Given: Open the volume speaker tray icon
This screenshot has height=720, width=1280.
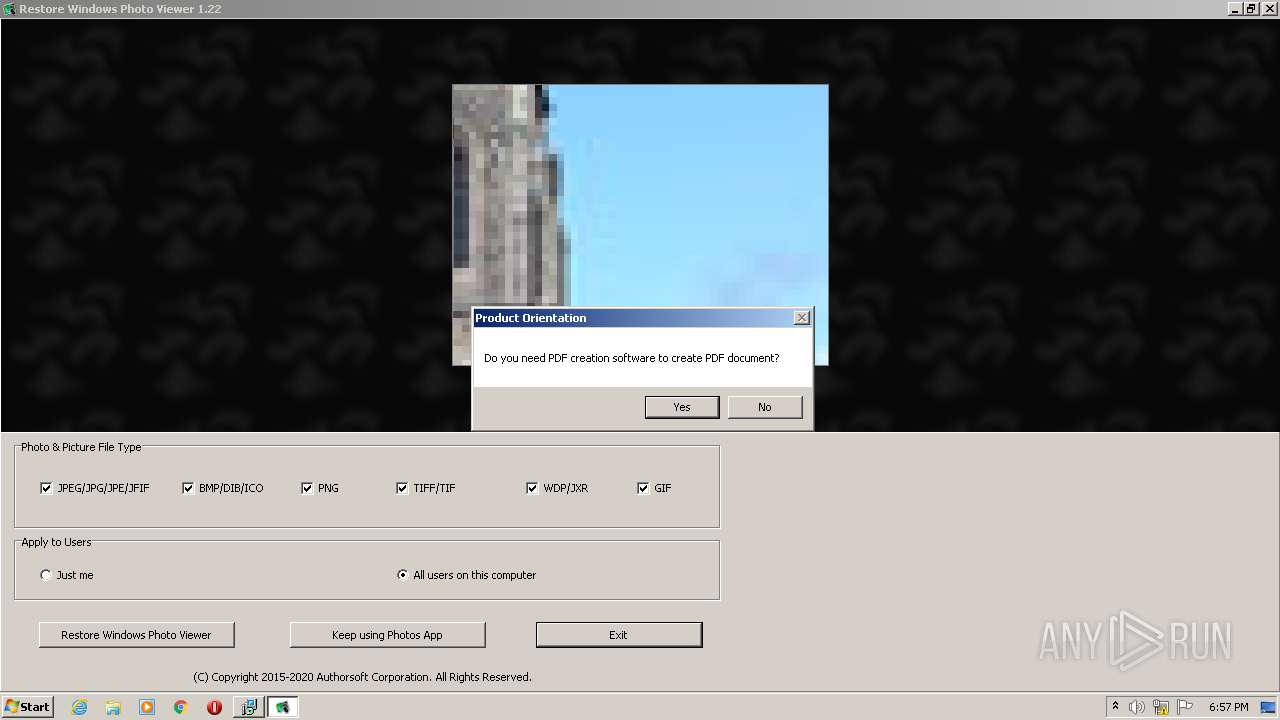Looking at the screenshot, I should pyautogui.click(x=1137, y=707).
